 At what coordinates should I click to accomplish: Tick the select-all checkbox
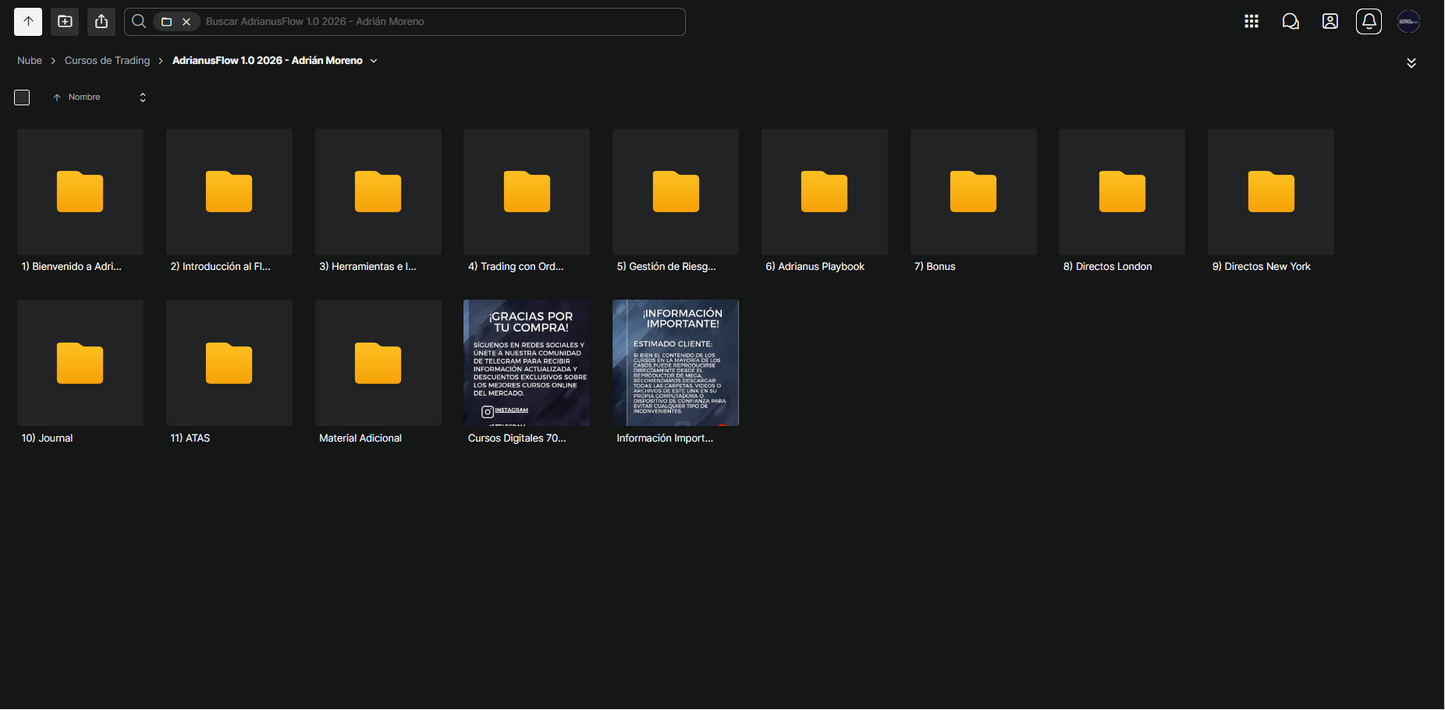coord(22,97)
